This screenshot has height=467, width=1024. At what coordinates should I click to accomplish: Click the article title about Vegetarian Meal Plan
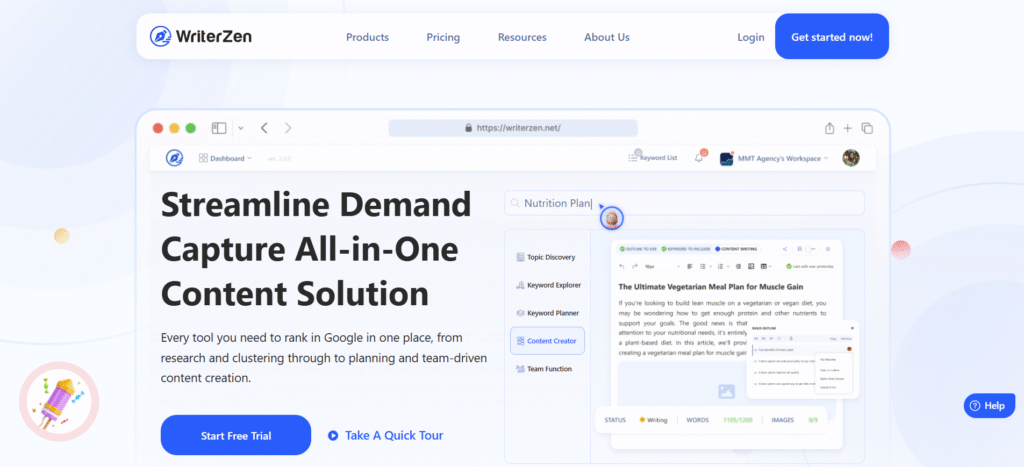(711, 286)
